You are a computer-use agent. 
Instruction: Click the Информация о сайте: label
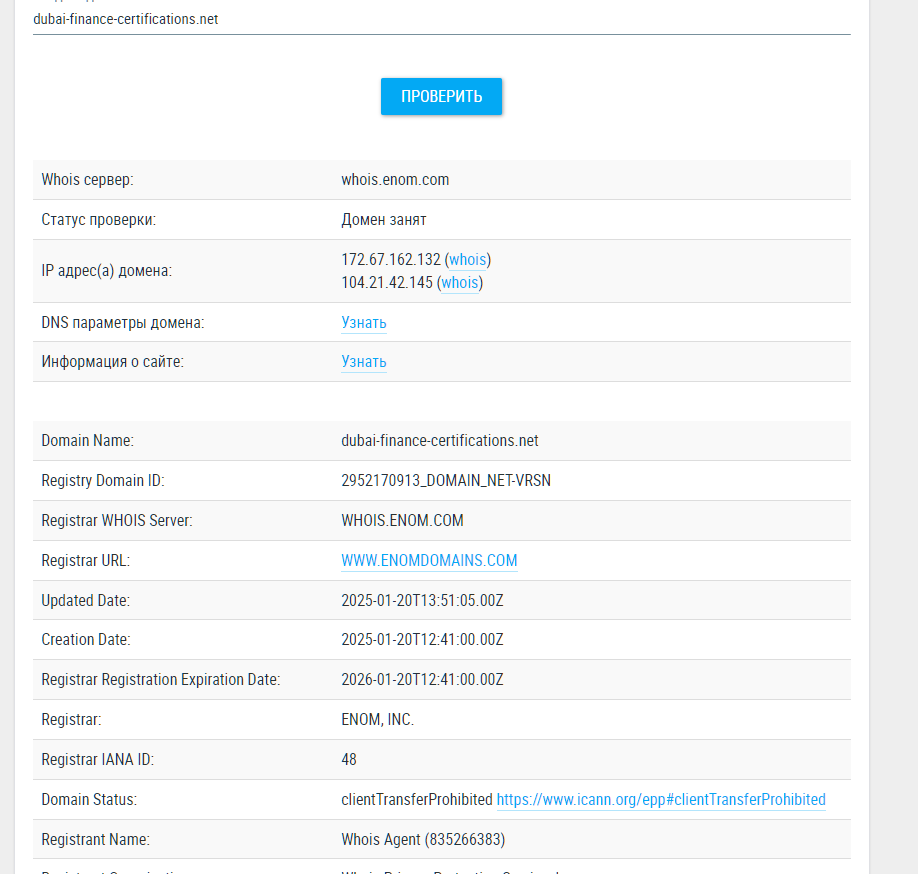(x=112, y=362)
